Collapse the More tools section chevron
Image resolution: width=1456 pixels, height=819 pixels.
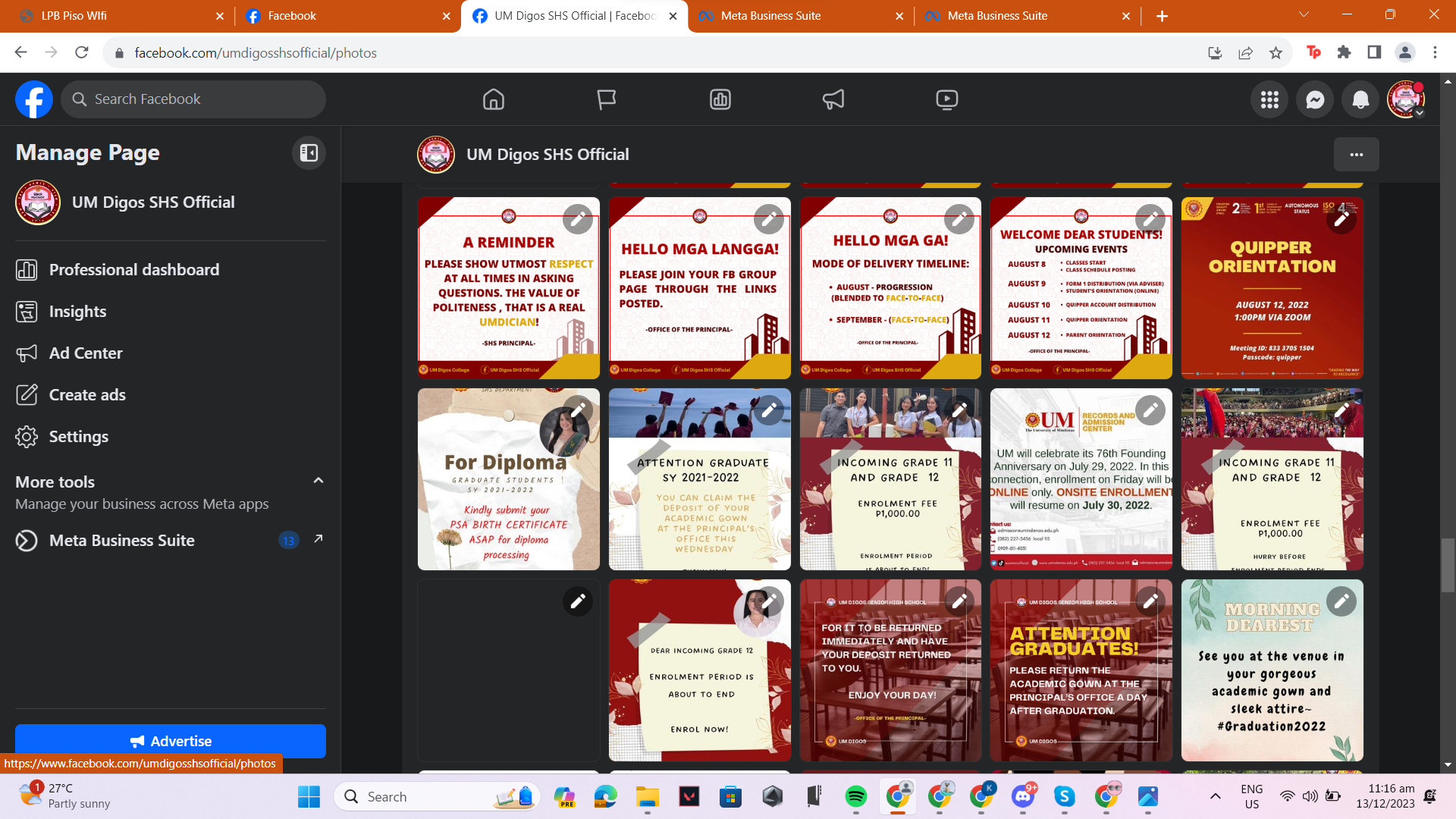point(318,481)
